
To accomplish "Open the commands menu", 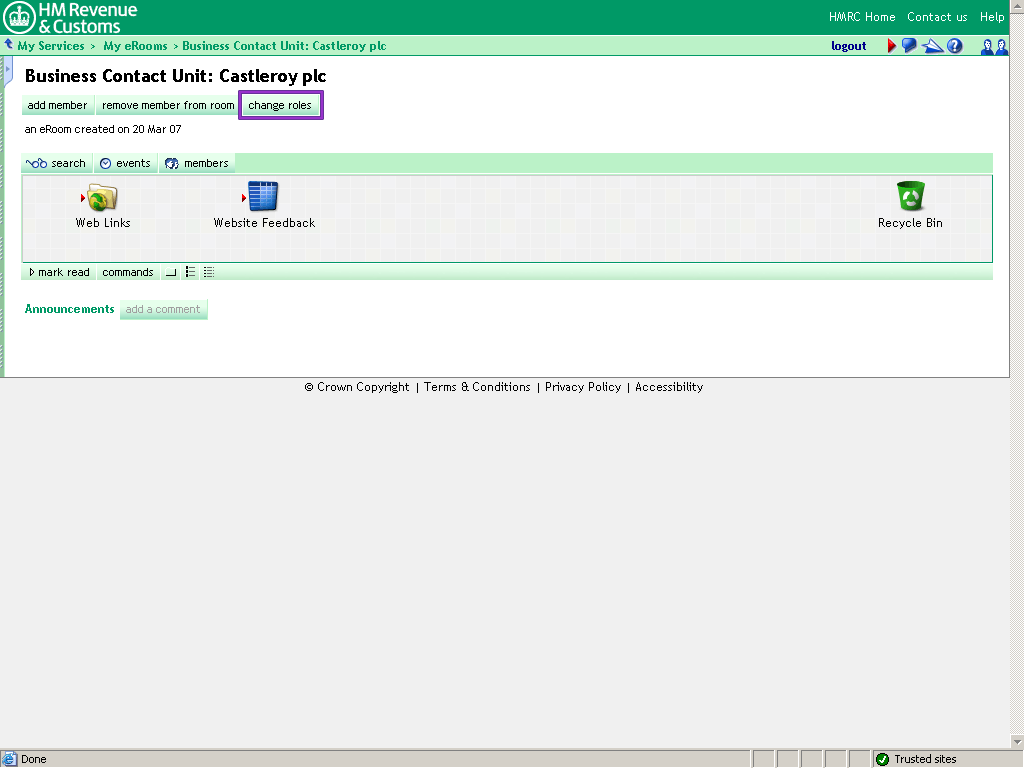I will click(x=128, y=272).
